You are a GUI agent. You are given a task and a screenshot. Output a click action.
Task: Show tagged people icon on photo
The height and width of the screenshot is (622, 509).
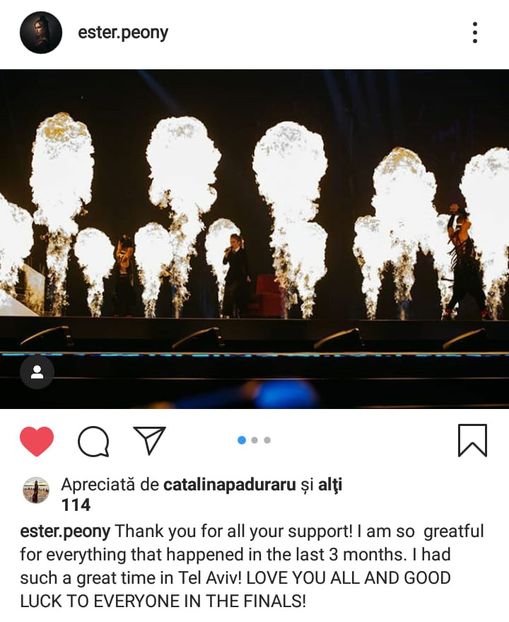[37, 372]
